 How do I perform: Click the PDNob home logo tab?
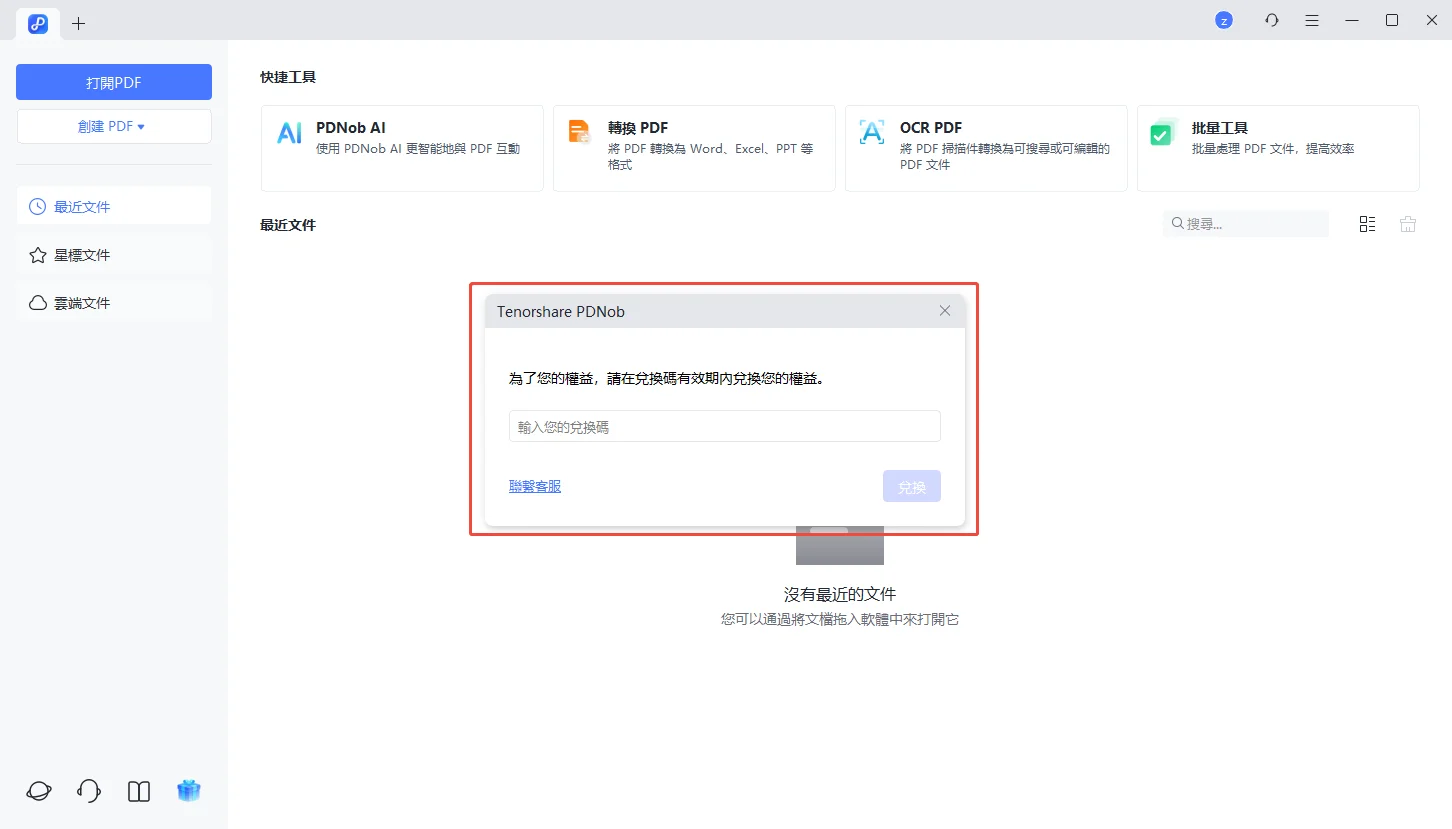click(x=38, y=23)
